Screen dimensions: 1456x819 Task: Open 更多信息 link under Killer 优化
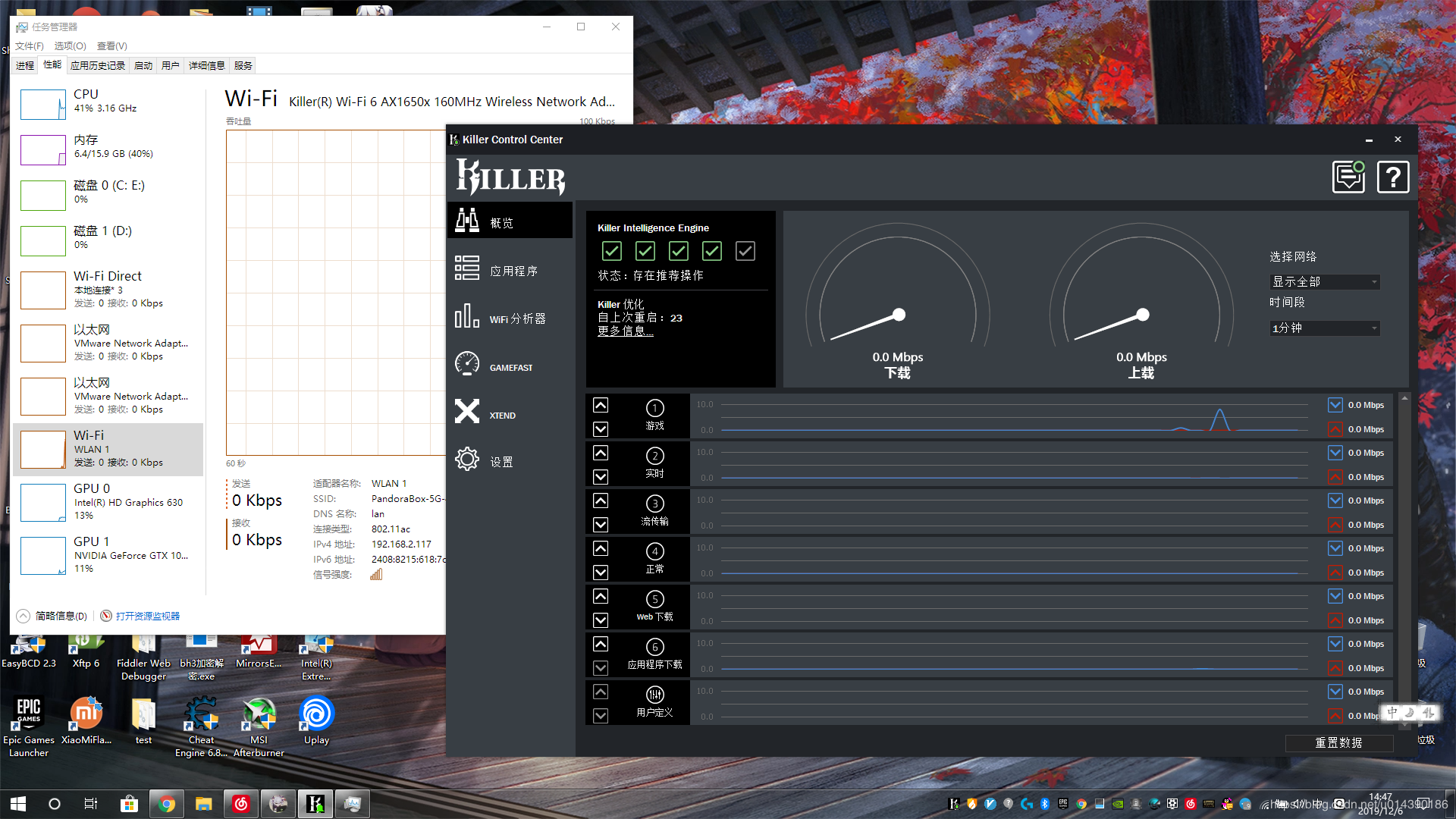tap(626, 331)
